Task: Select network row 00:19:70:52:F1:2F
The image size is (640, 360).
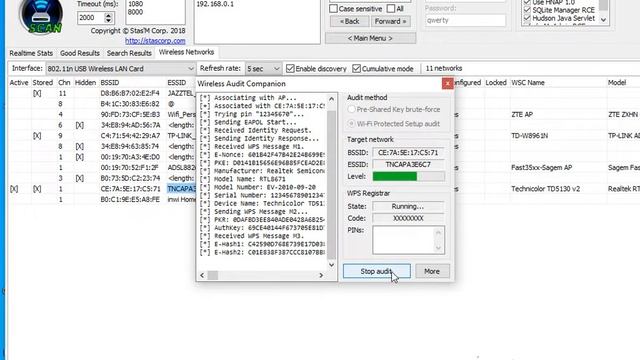Action: (x=130, y=167)
